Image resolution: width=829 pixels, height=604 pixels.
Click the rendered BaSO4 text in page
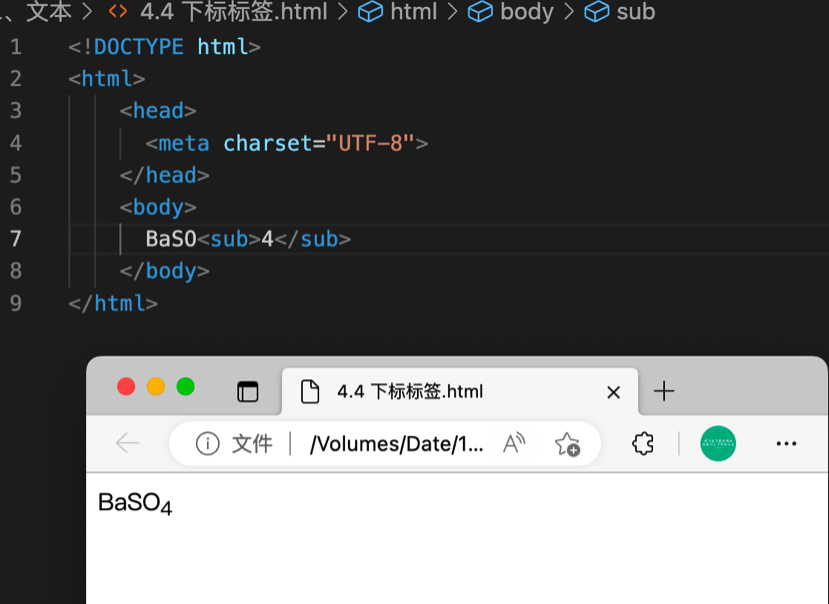click(135, 503)
